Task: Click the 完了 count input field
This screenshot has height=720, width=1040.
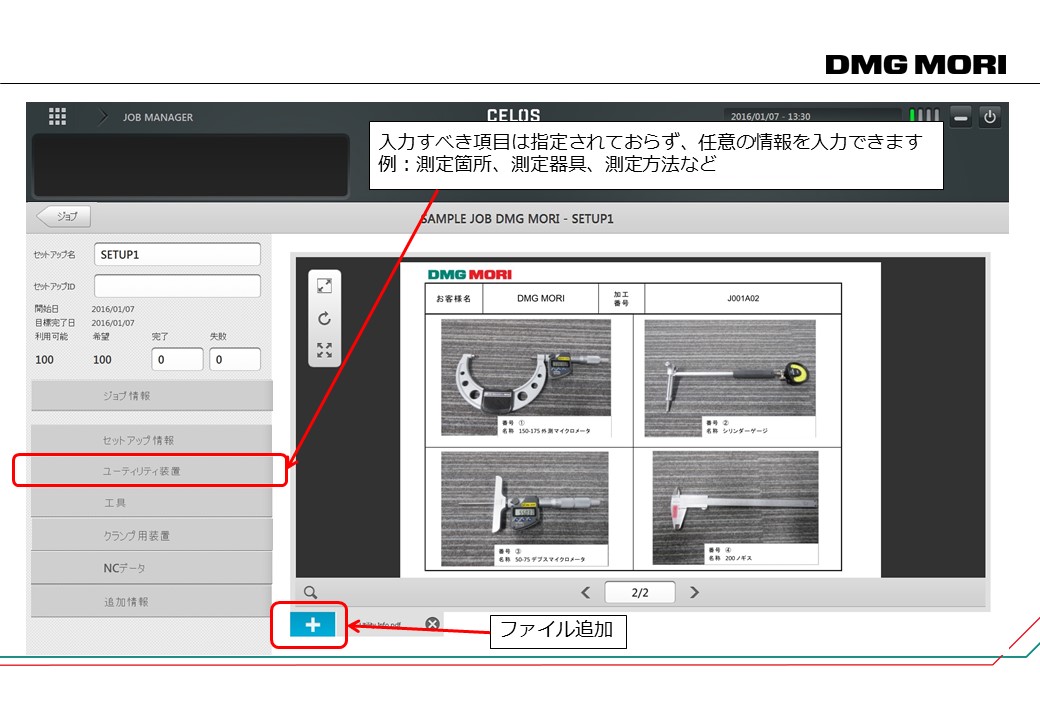Action: 177,359
